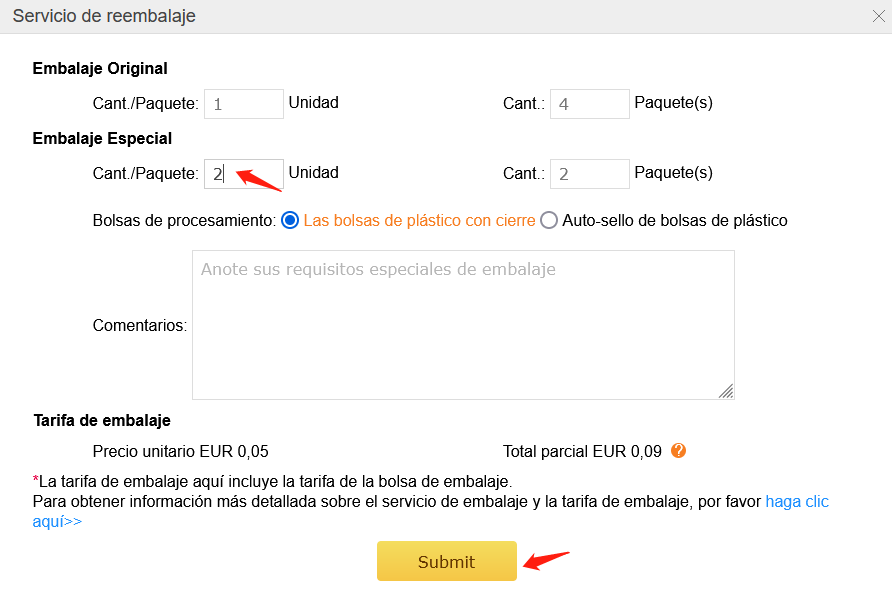The width and height of the screenshot is (892, 599).
Task: Focus the Embalaje Original Cant./Paquete field
Action: point(244,104)
